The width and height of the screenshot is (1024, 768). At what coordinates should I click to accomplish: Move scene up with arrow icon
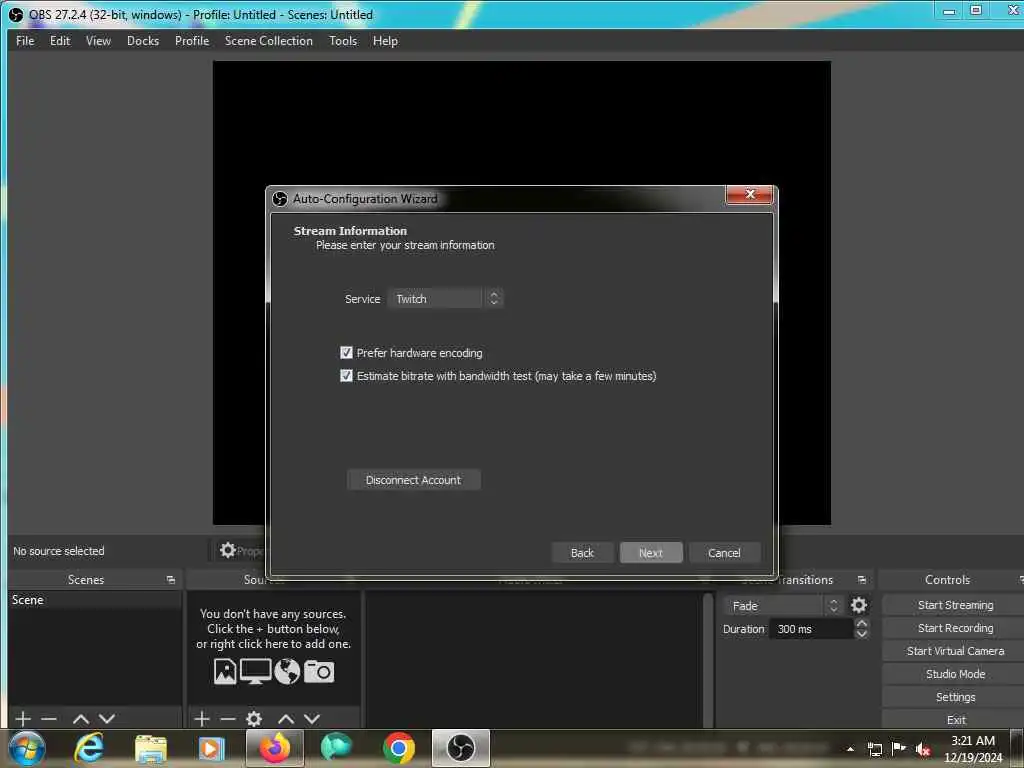click(x=81, y=719)
